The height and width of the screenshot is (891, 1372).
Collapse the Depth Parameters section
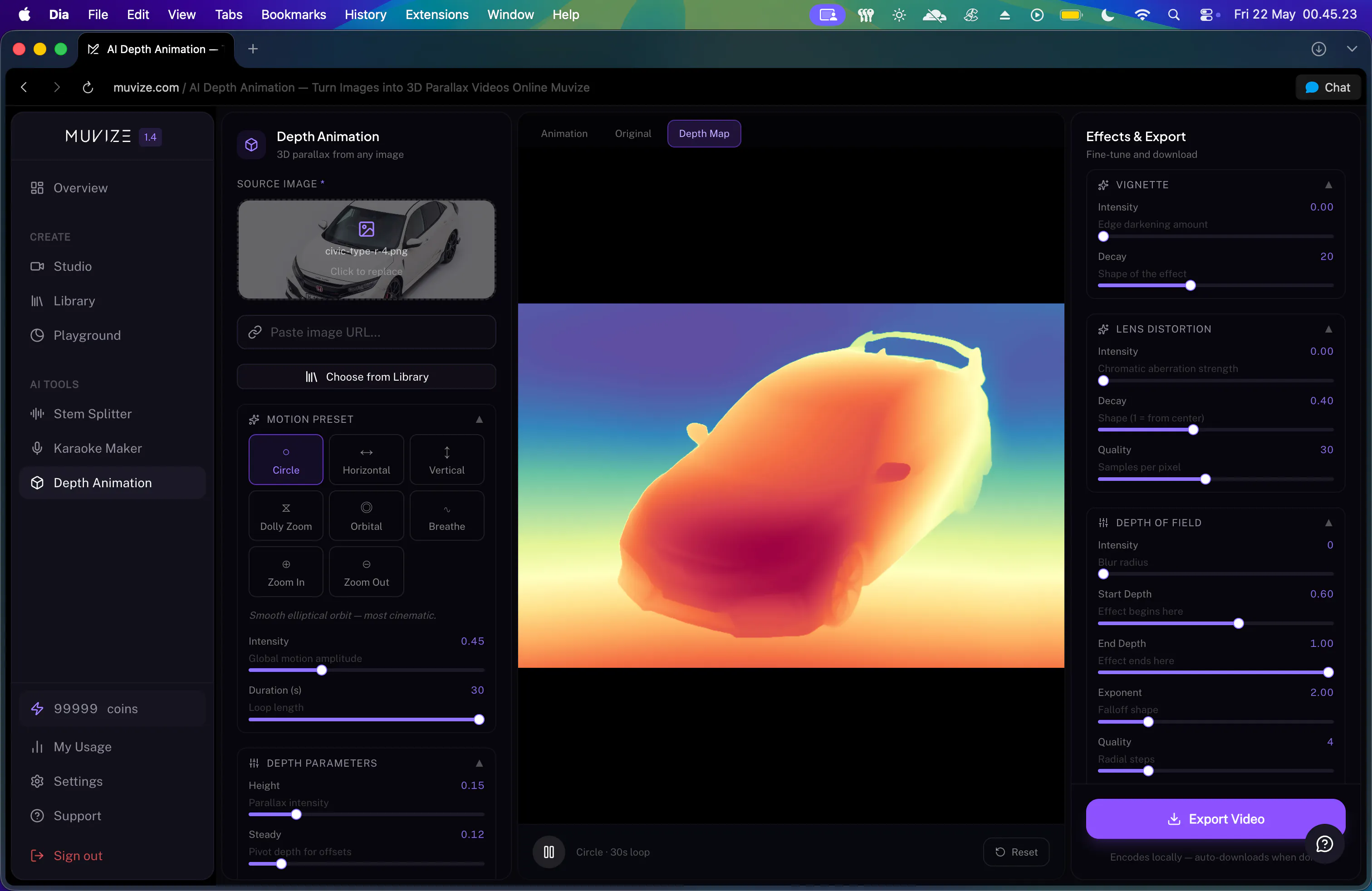click(x=479, y=763)
